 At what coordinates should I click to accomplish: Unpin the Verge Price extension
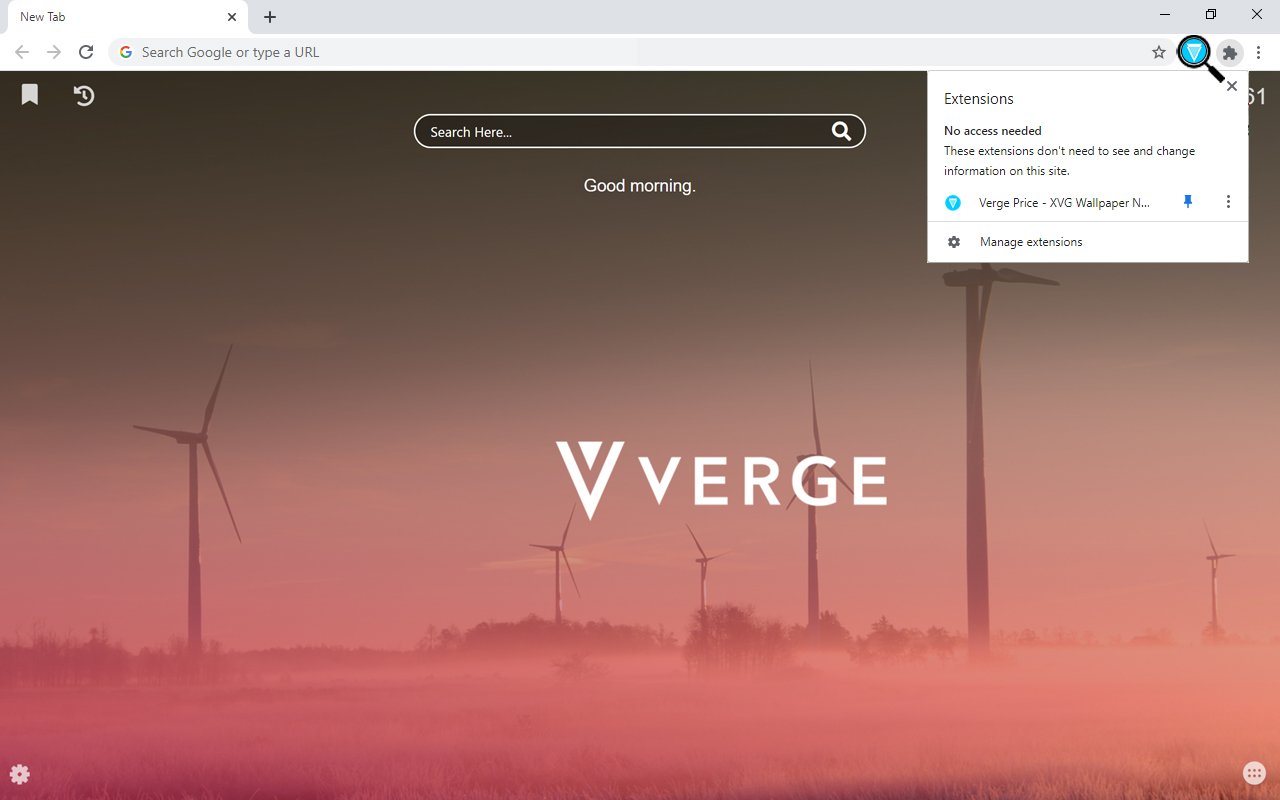1188,202
